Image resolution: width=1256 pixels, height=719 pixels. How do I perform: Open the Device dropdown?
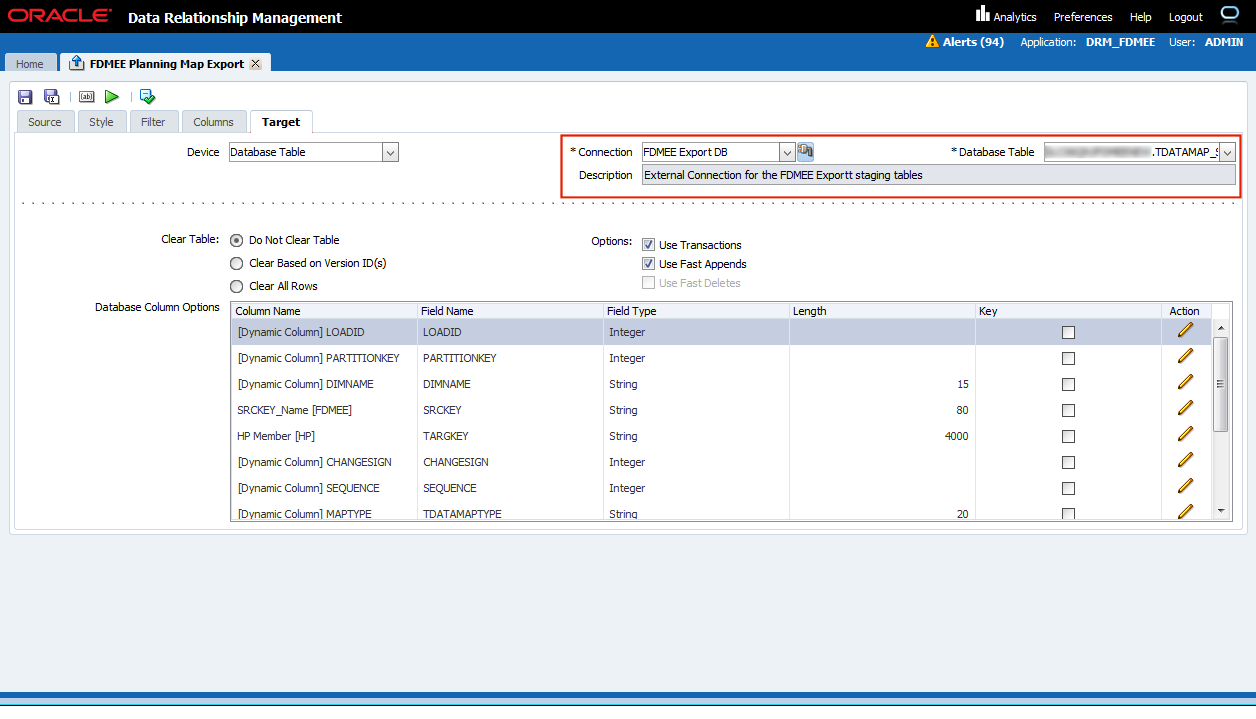(390, 152)
